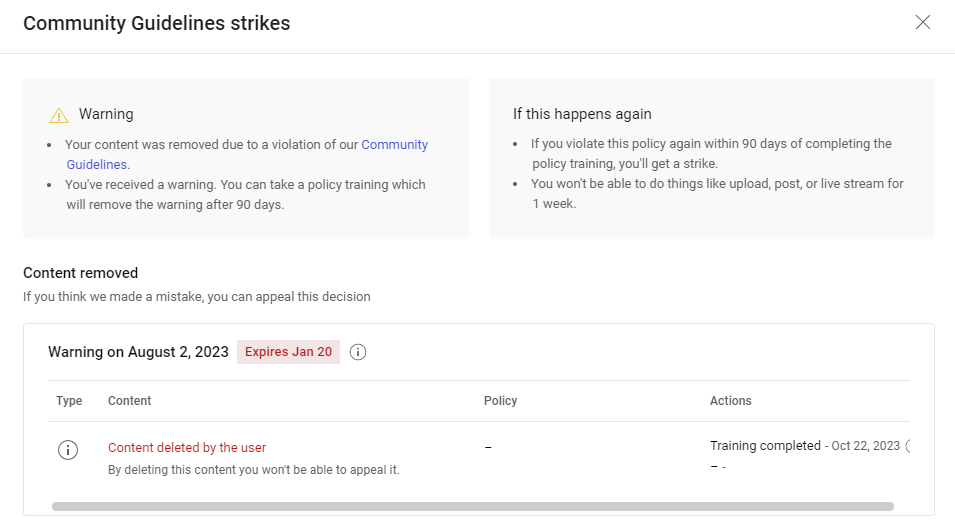This screenshot has width=955, height=527.
Task: Click the dash in the Policy column
Action: click(x=488, y=447)
